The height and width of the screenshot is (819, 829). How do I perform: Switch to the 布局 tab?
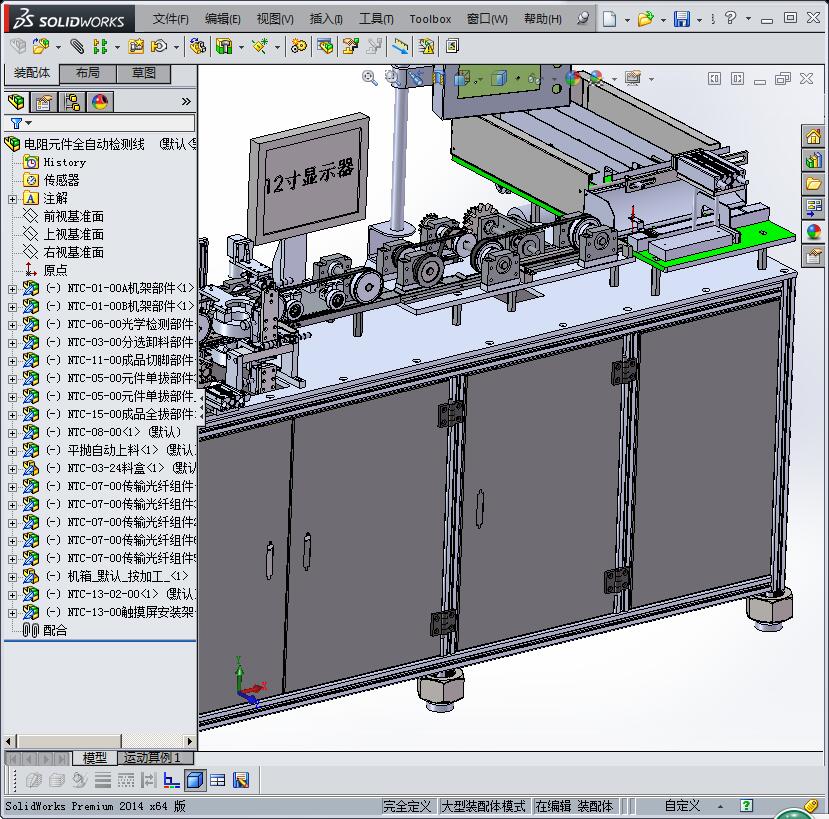pyautogui.click(x=88, y=73)
